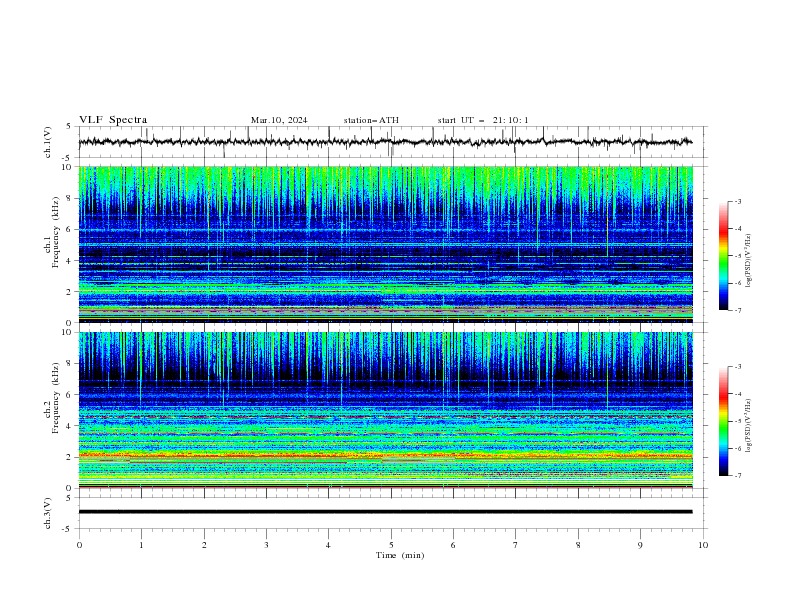Click the "ch.1(V)" waveform axis label
Screen dimensions: 792x612
48,142
